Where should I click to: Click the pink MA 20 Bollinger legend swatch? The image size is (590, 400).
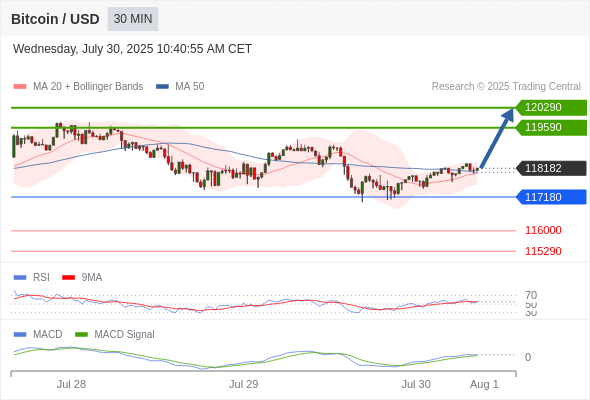20,87
